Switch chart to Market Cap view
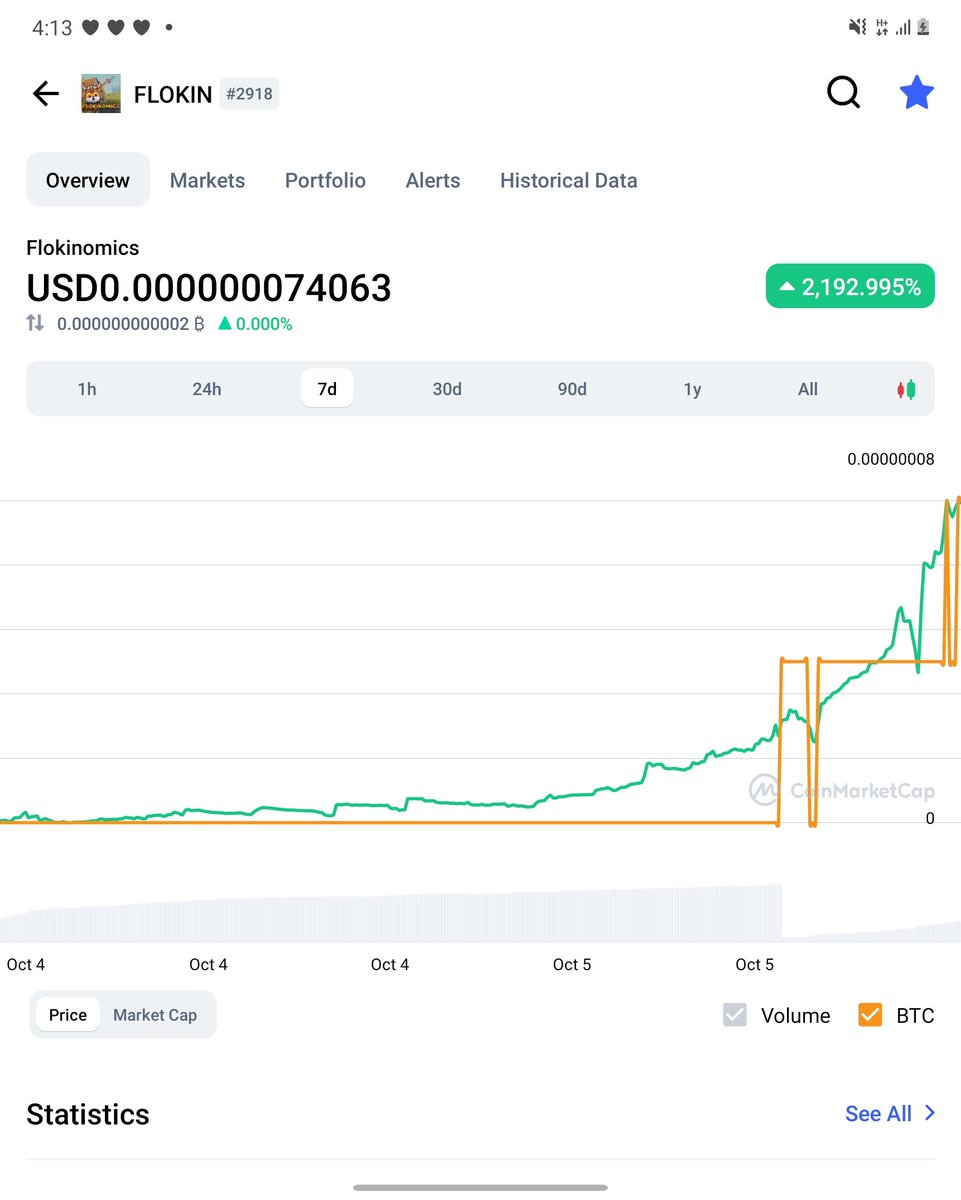Screen dimensions: 961x1200 pyautogui.click(x=155, y=1015)
